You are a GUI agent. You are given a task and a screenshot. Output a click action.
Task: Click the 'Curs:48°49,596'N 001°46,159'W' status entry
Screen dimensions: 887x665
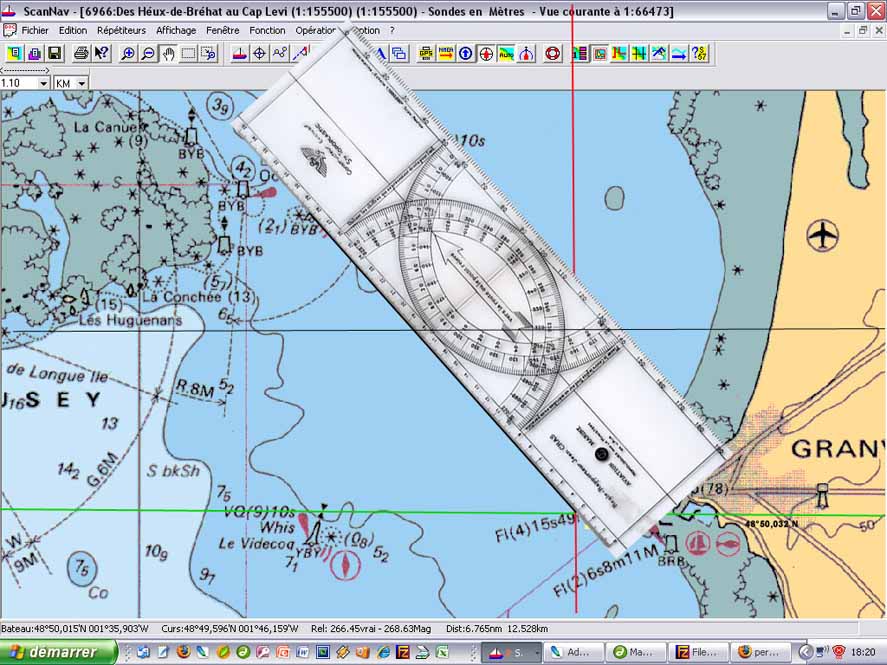point(230,628)
